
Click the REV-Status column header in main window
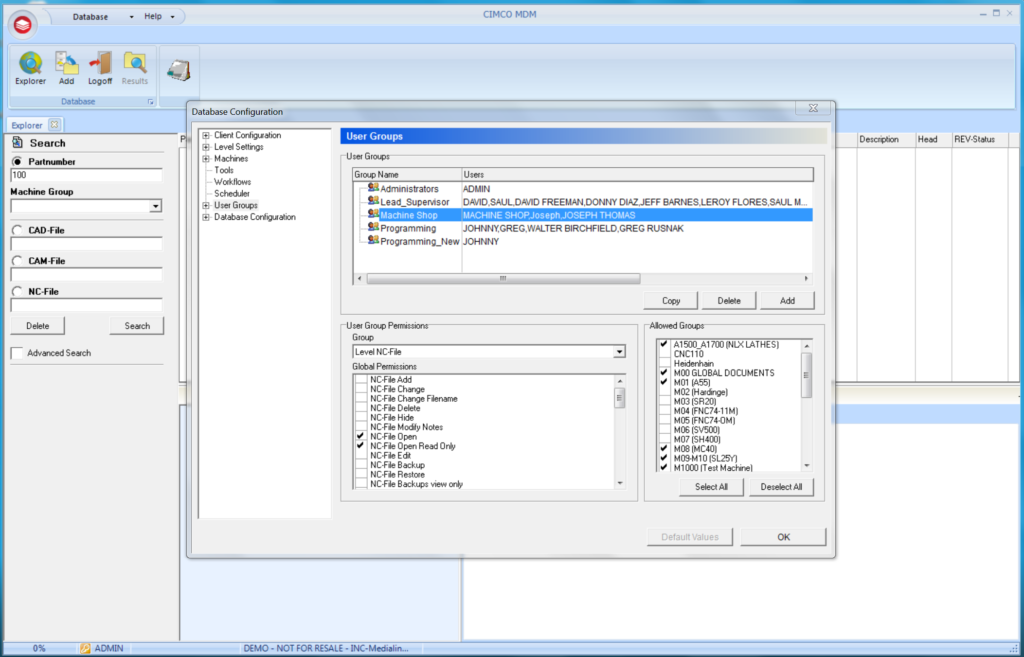click(979, 140)
